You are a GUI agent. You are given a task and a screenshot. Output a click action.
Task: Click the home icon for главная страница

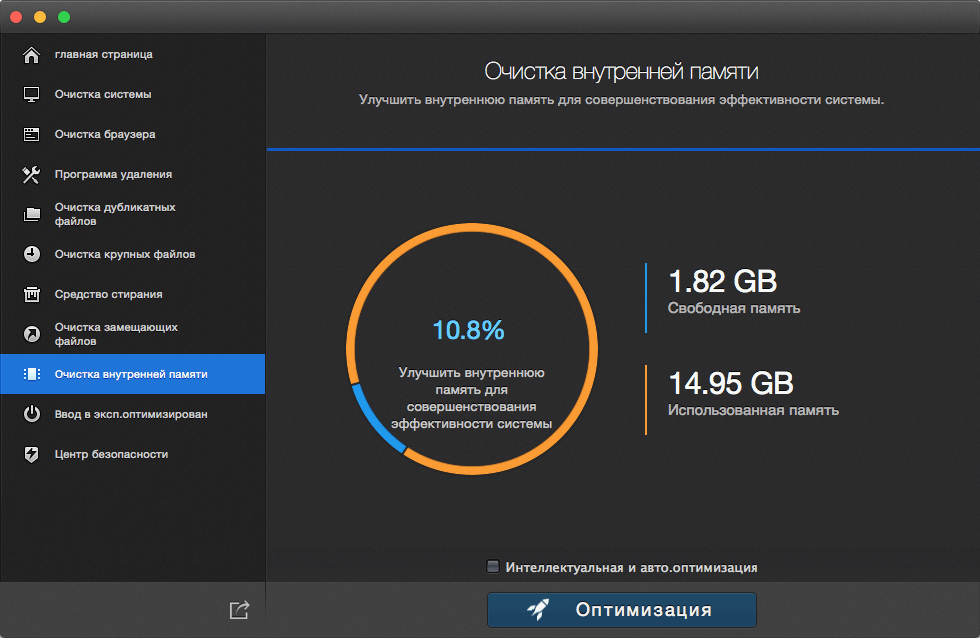[31, 55]
